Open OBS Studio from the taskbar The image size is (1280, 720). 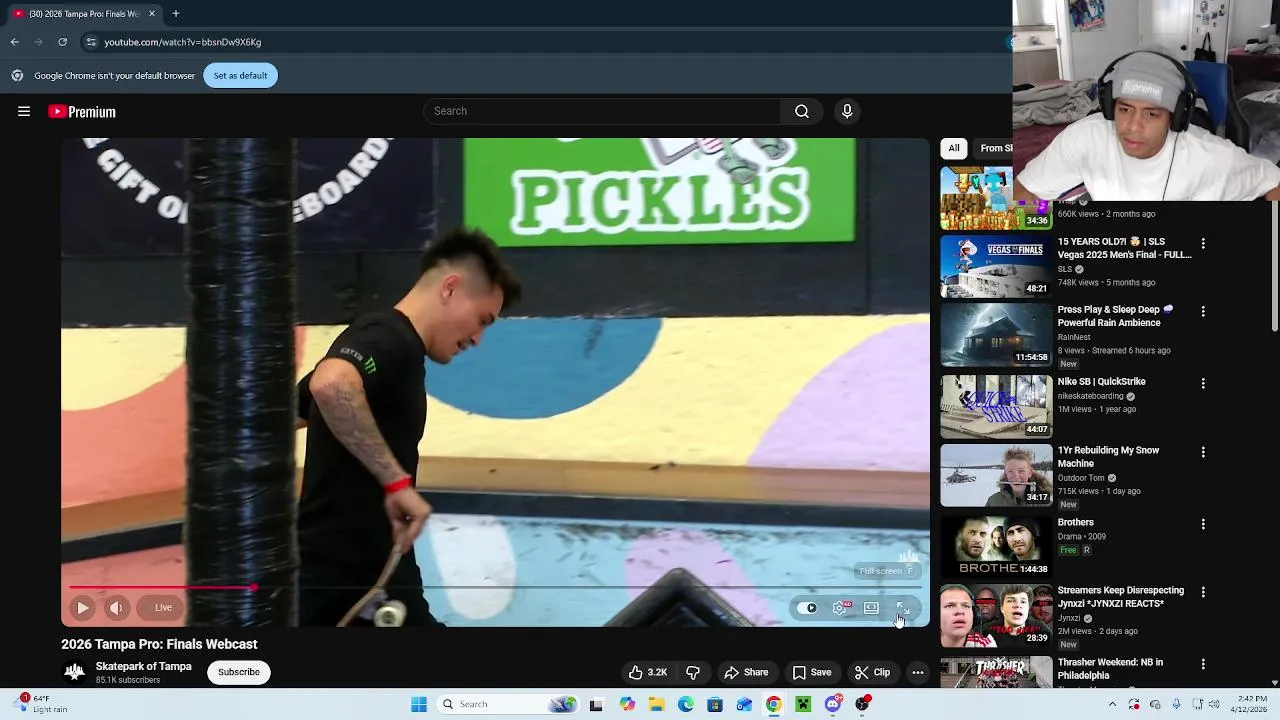[862, 704]
